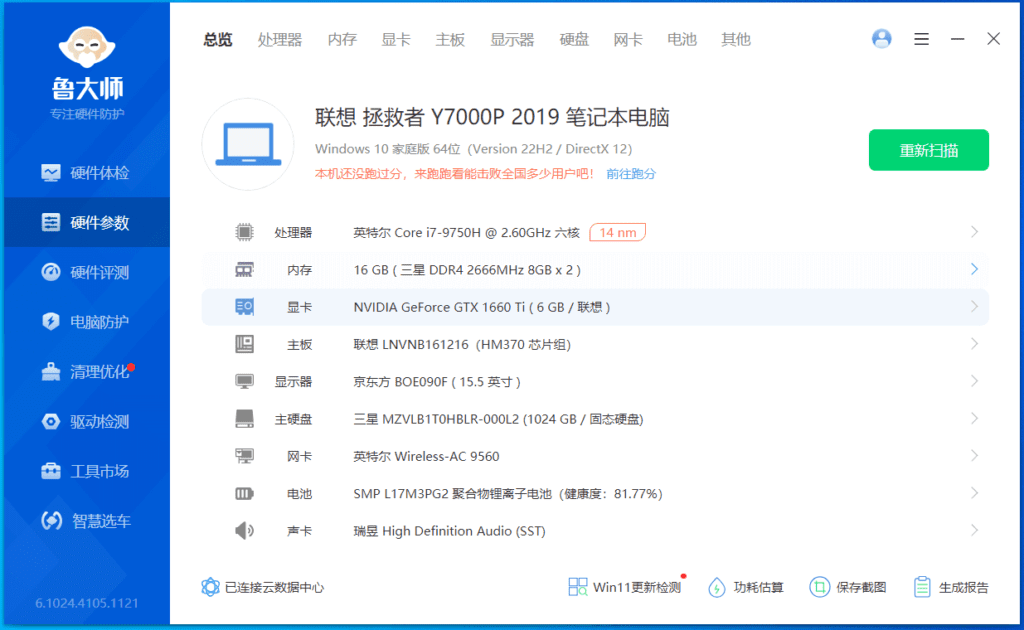Expand the 主硬盘 row chevron
Screen dimensions: 1024x630
[x=974, y=418]
